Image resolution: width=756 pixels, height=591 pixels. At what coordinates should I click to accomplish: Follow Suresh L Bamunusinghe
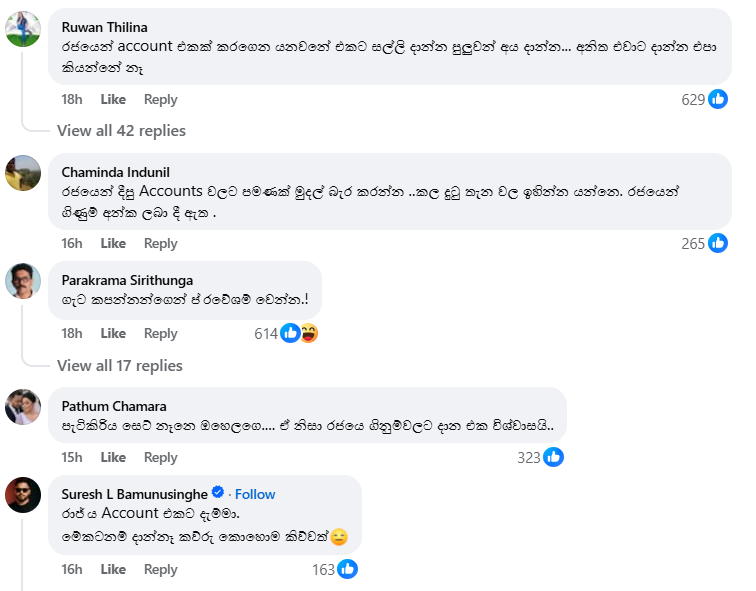255,494
